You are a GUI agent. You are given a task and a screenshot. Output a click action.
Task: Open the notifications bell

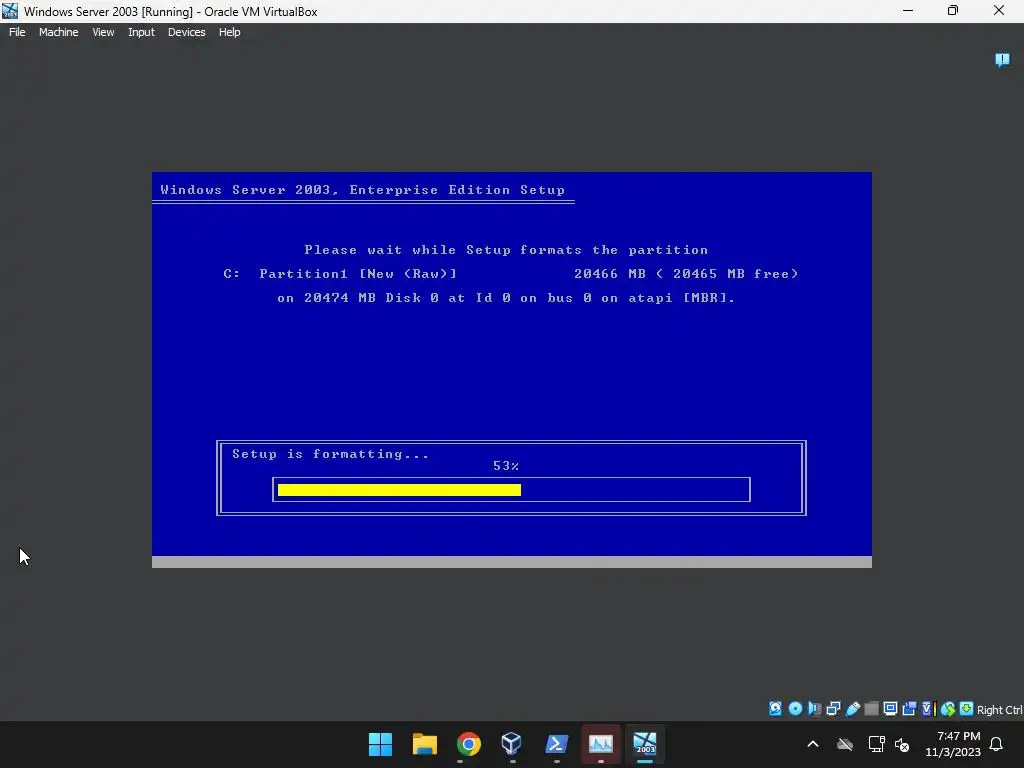997,744
